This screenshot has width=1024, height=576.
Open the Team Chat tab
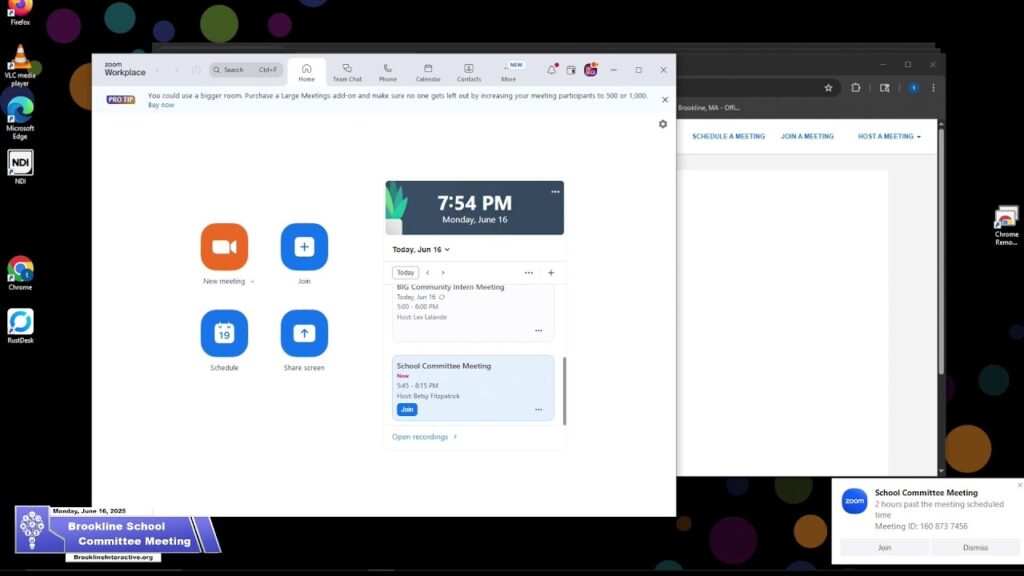tap(347, 72)
